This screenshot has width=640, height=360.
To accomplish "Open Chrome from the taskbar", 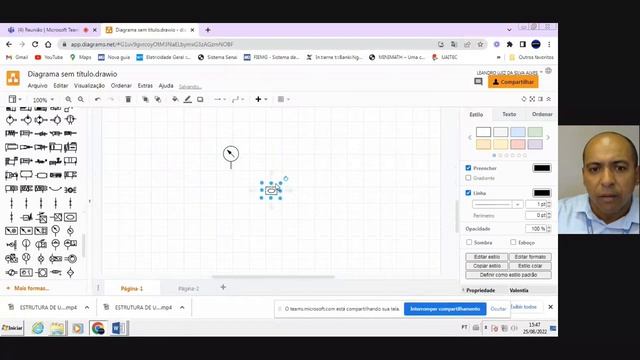I will [x=98, y=328].
